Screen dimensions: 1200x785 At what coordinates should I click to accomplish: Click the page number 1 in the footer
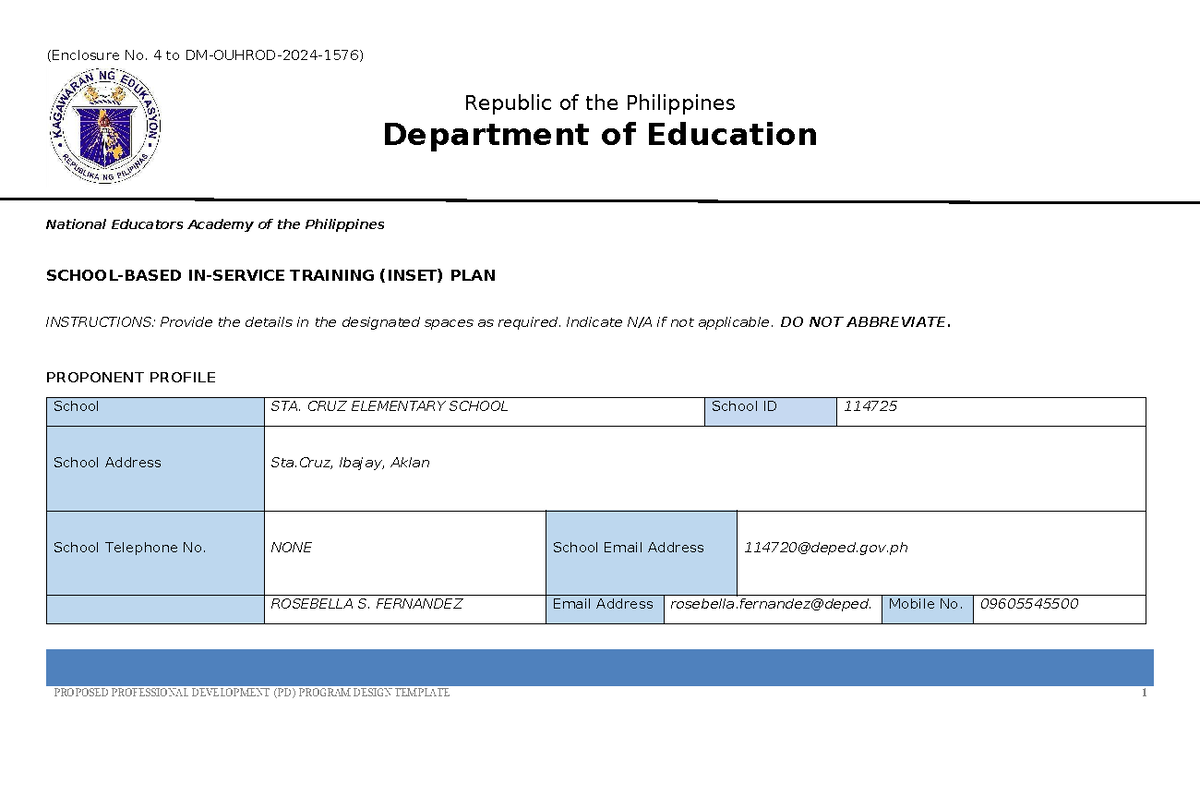click(1143, 691)
